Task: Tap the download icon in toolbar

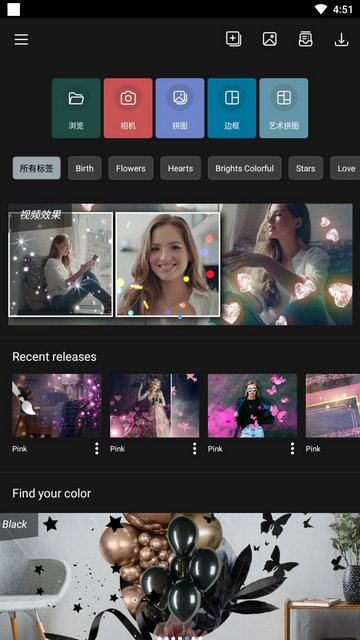Action: [341, 40]
